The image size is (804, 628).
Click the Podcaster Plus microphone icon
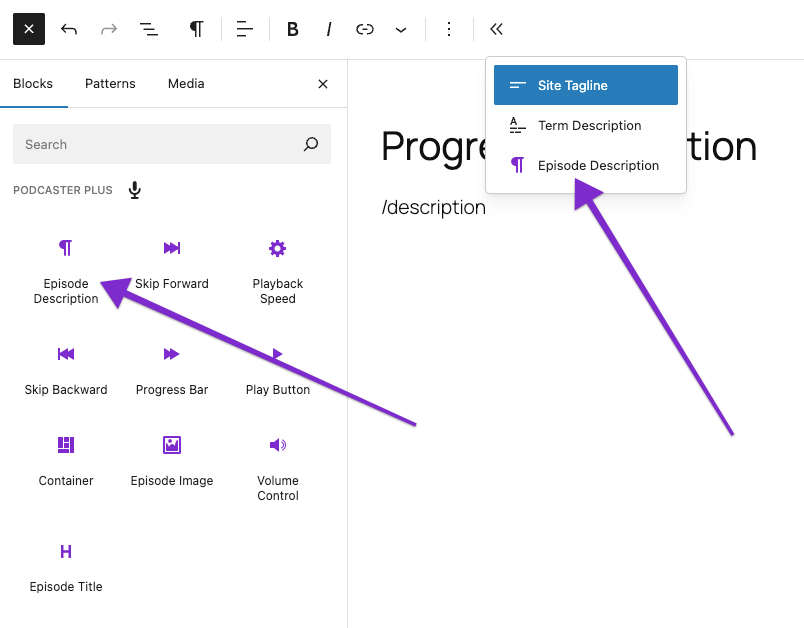(x=135, y=190)
